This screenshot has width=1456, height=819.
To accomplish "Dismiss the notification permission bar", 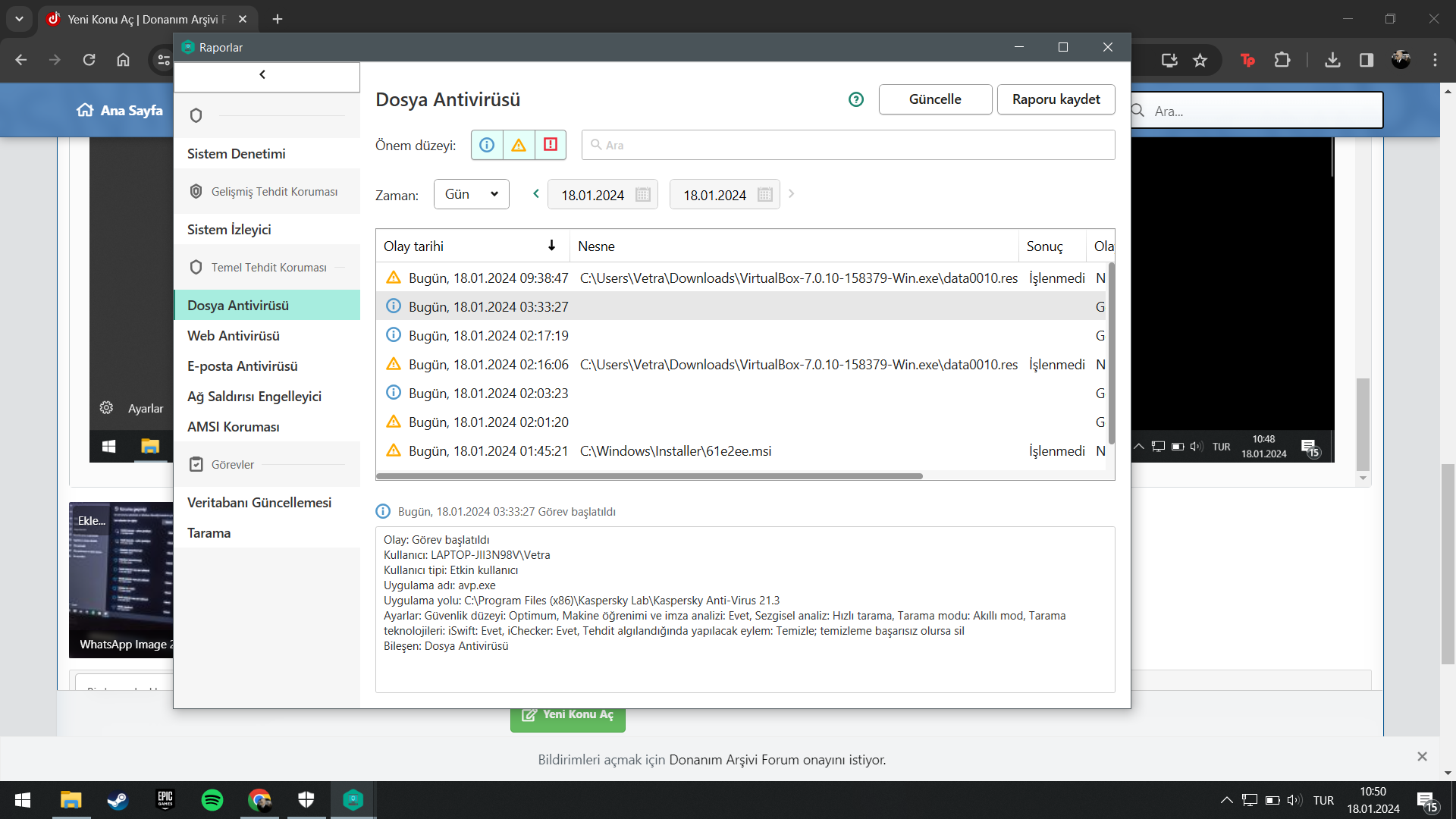I will (x=1422, y=757).
